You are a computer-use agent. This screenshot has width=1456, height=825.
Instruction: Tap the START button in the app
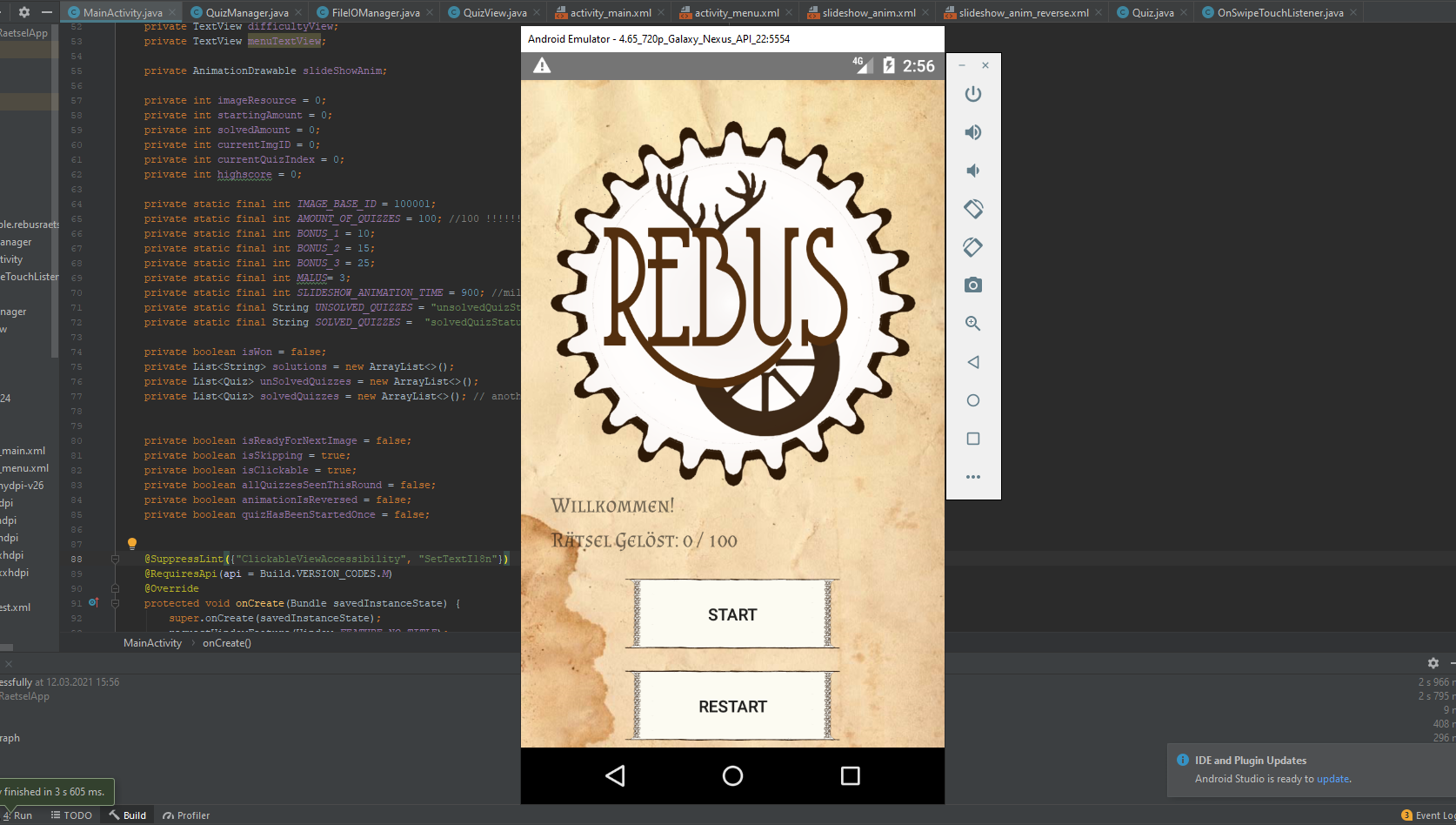pos(731,615)
